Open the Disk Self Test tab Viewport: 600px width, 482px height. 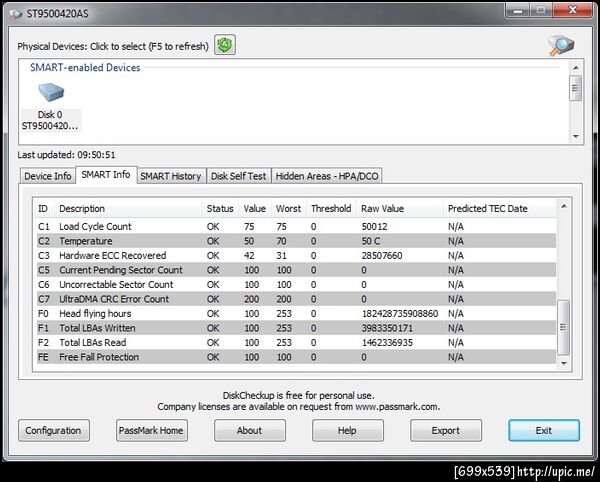click(238, 176)
